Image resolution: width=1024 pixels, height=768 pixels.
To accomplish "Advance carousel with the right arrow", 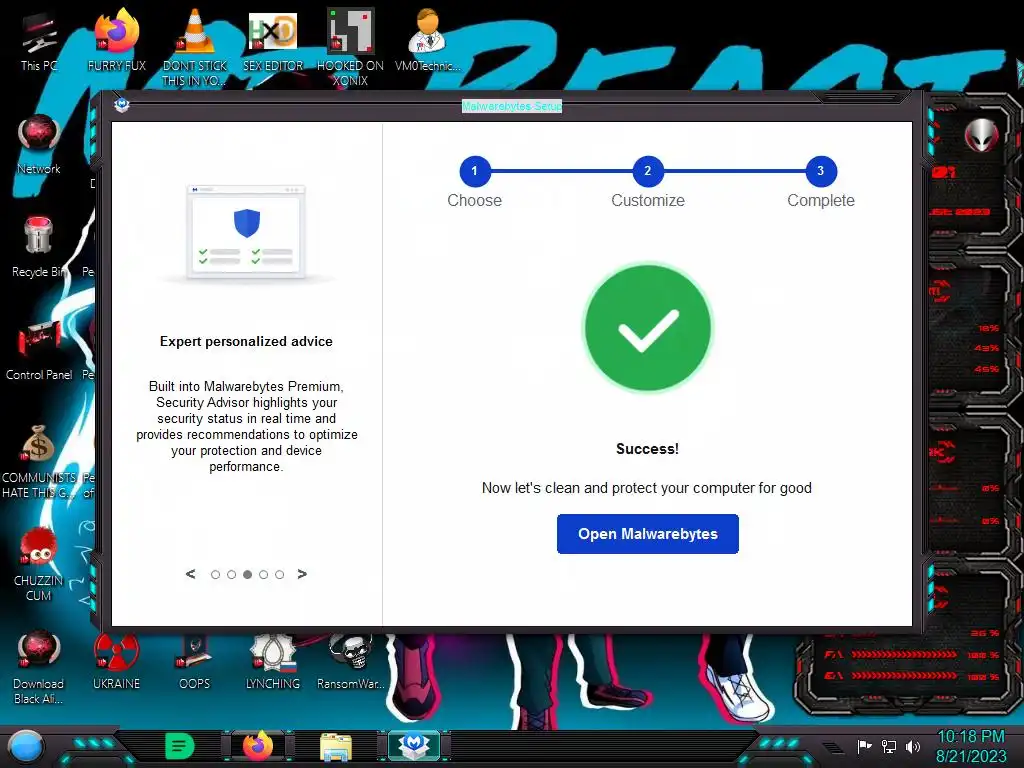I will pyautogui.click(x=302, y=574).
